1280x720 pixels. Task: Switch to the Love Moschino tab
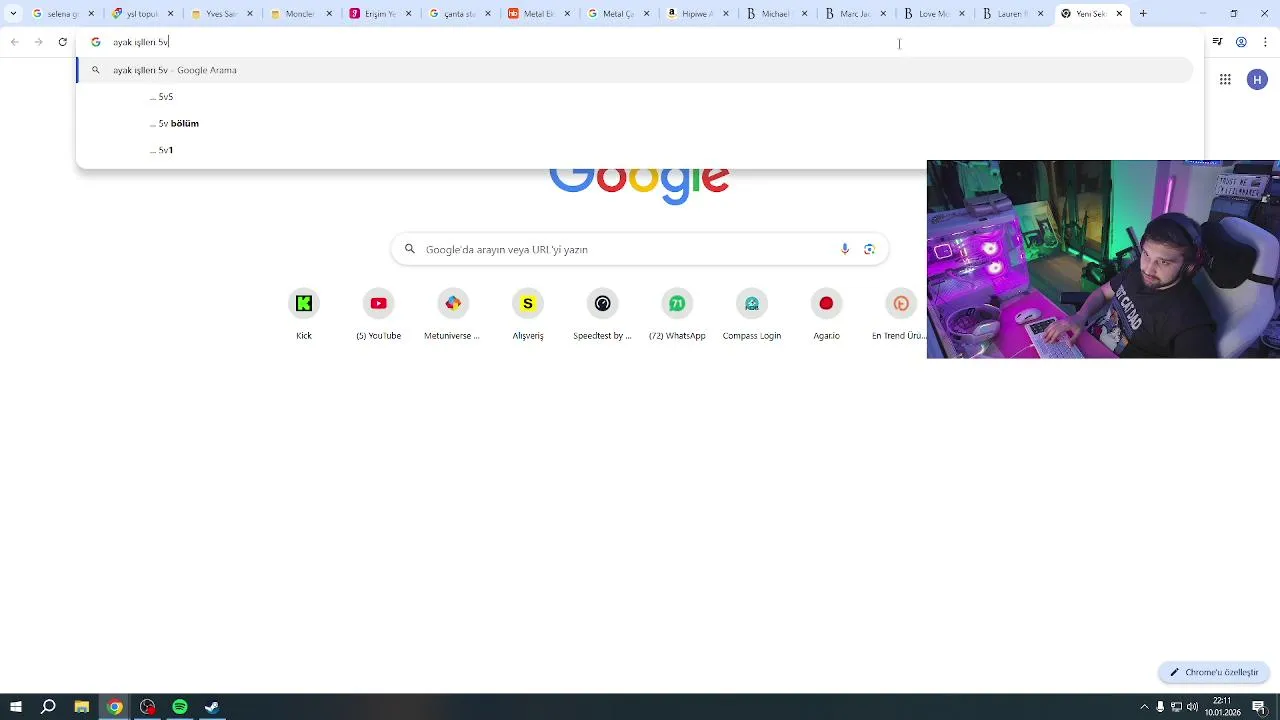932,14
